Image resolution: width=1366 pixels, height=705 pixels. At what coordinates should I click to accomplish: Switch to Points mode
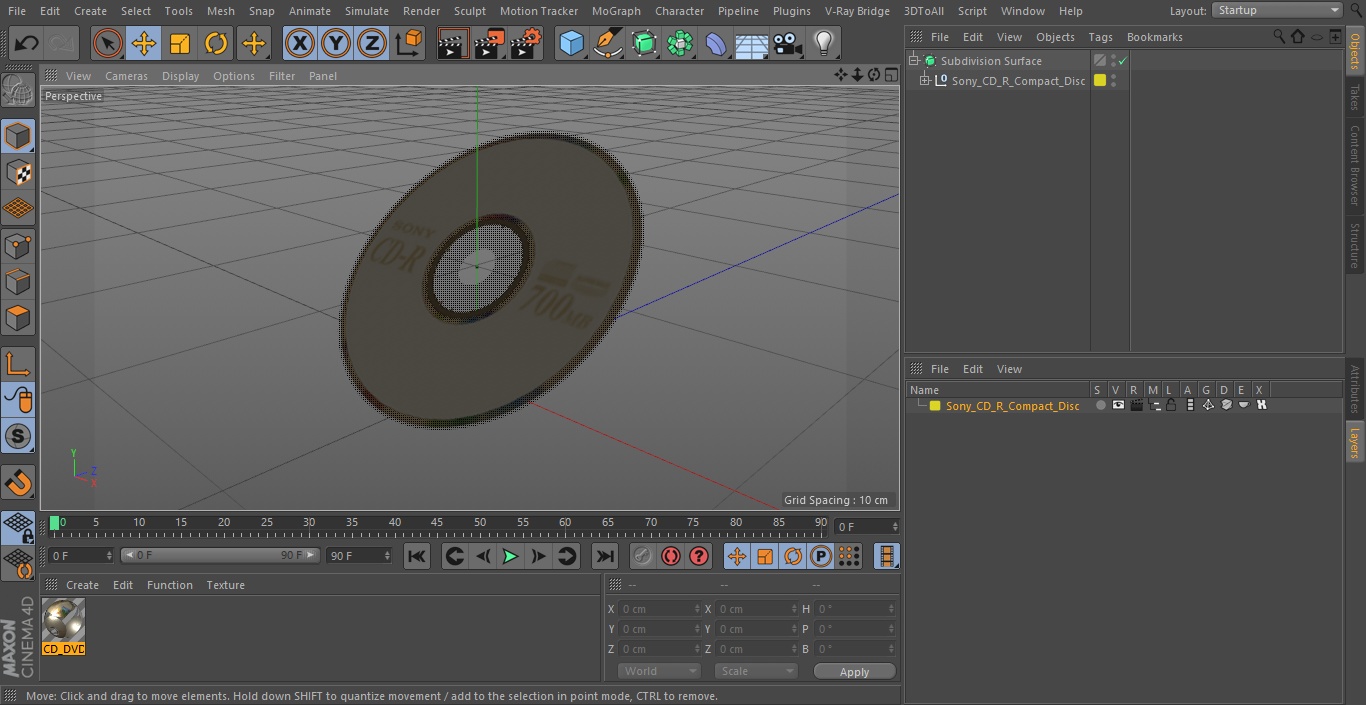pos(19,245)
